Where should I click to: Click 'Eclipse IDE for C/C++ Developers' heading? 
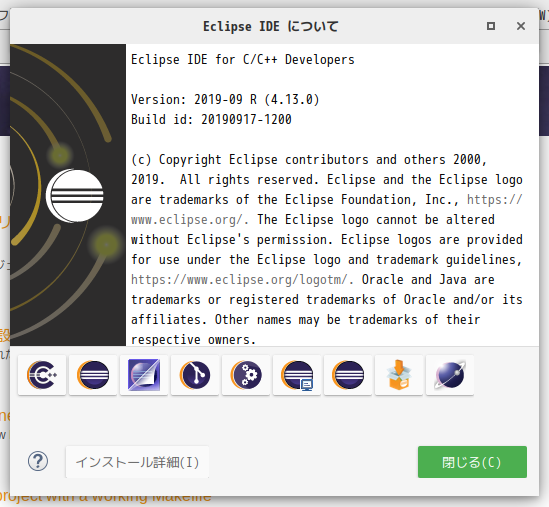243,60
